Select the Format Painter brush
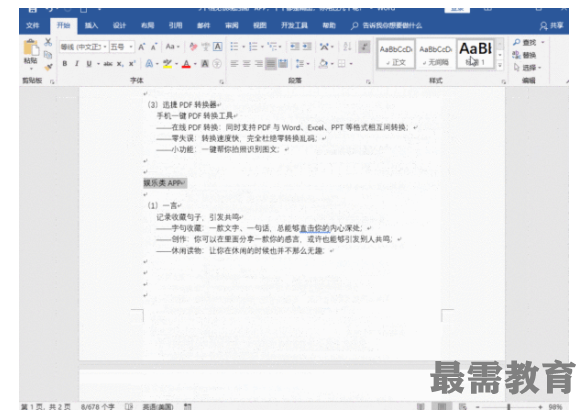The width and height of the screenshot is (582, 417). 48,67
